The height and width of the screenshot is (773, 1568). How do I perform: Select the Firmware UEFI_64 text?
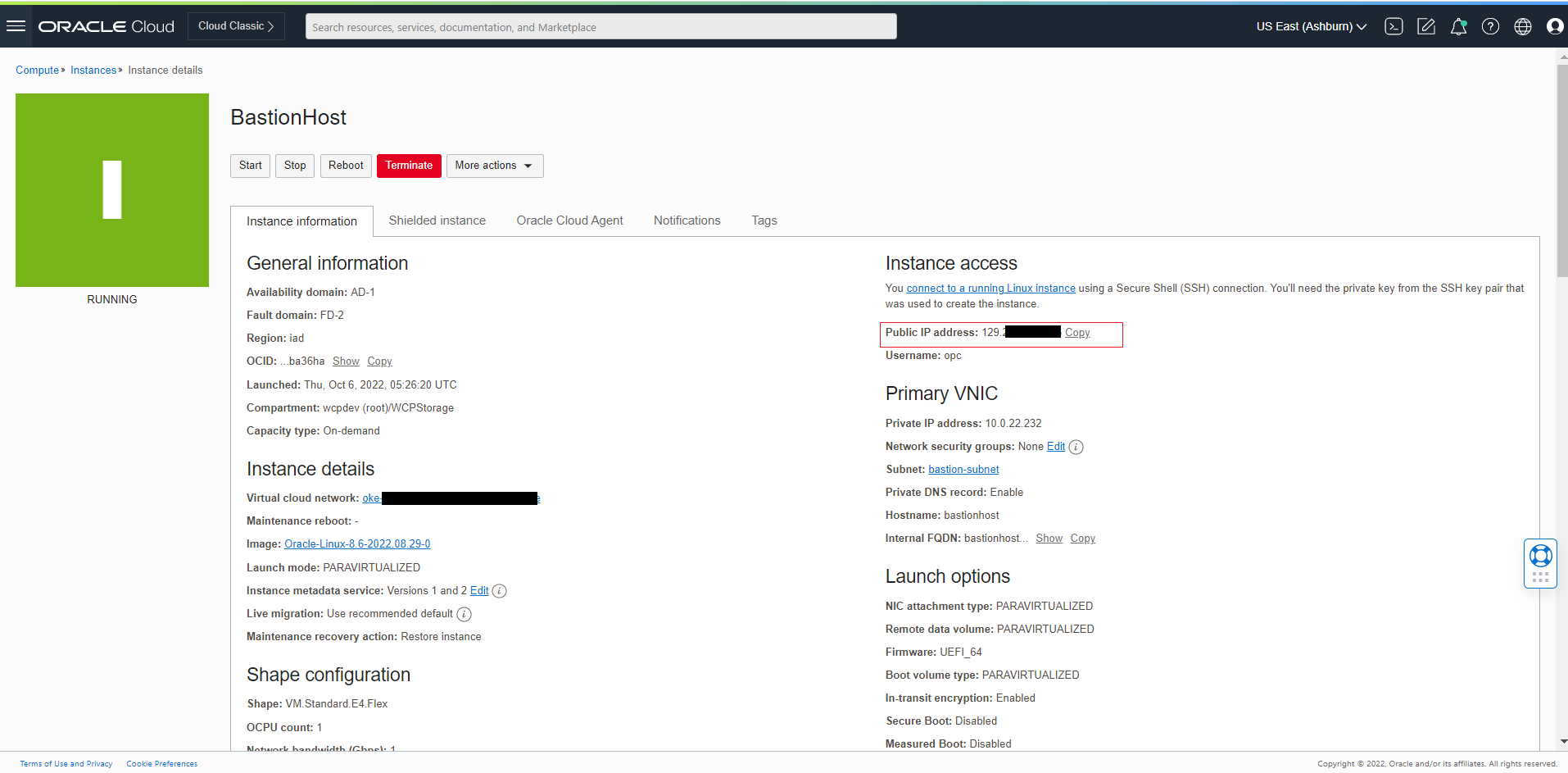click(x=933, y=653)
